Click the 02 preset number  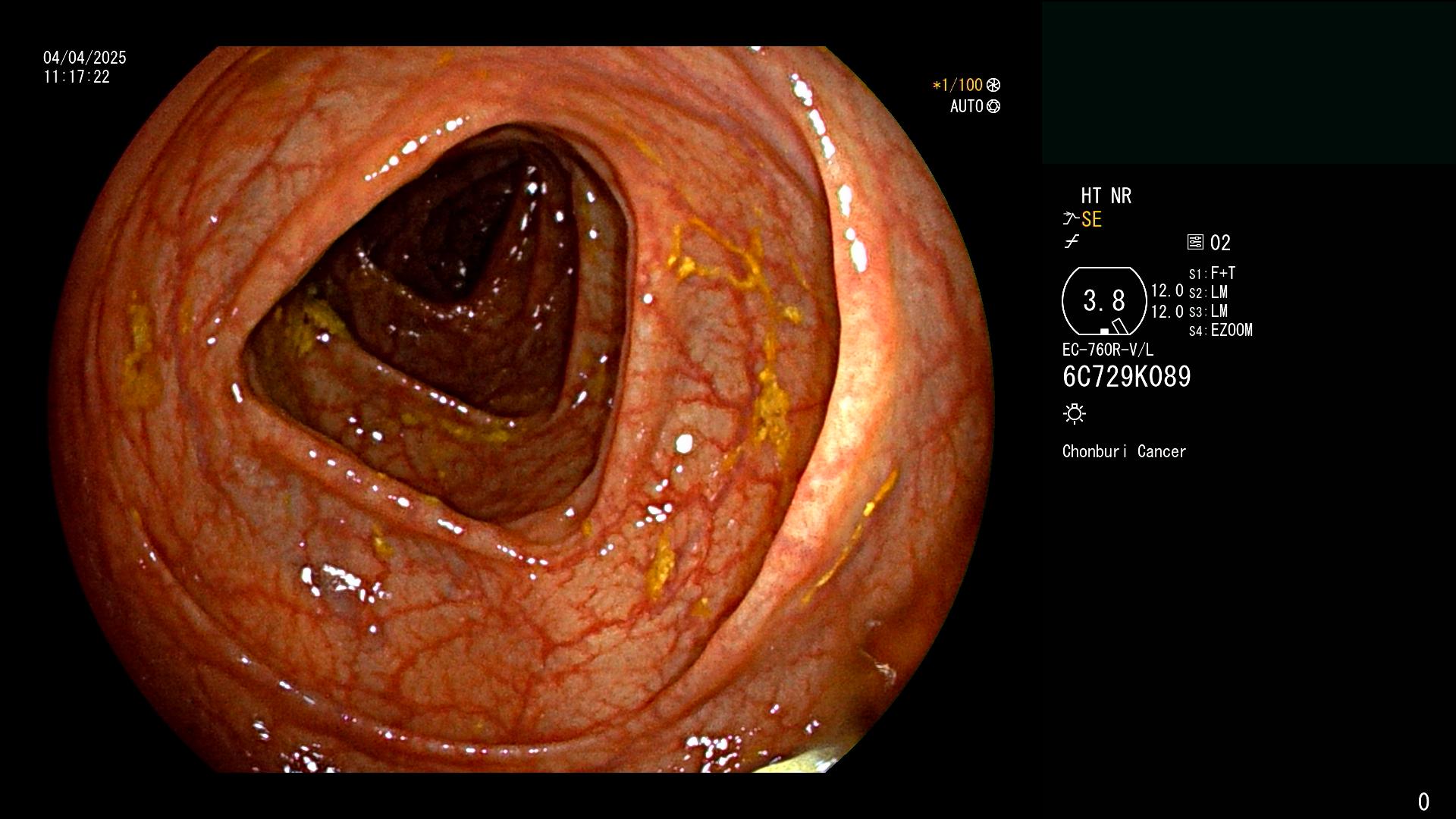pos(1221,243)
